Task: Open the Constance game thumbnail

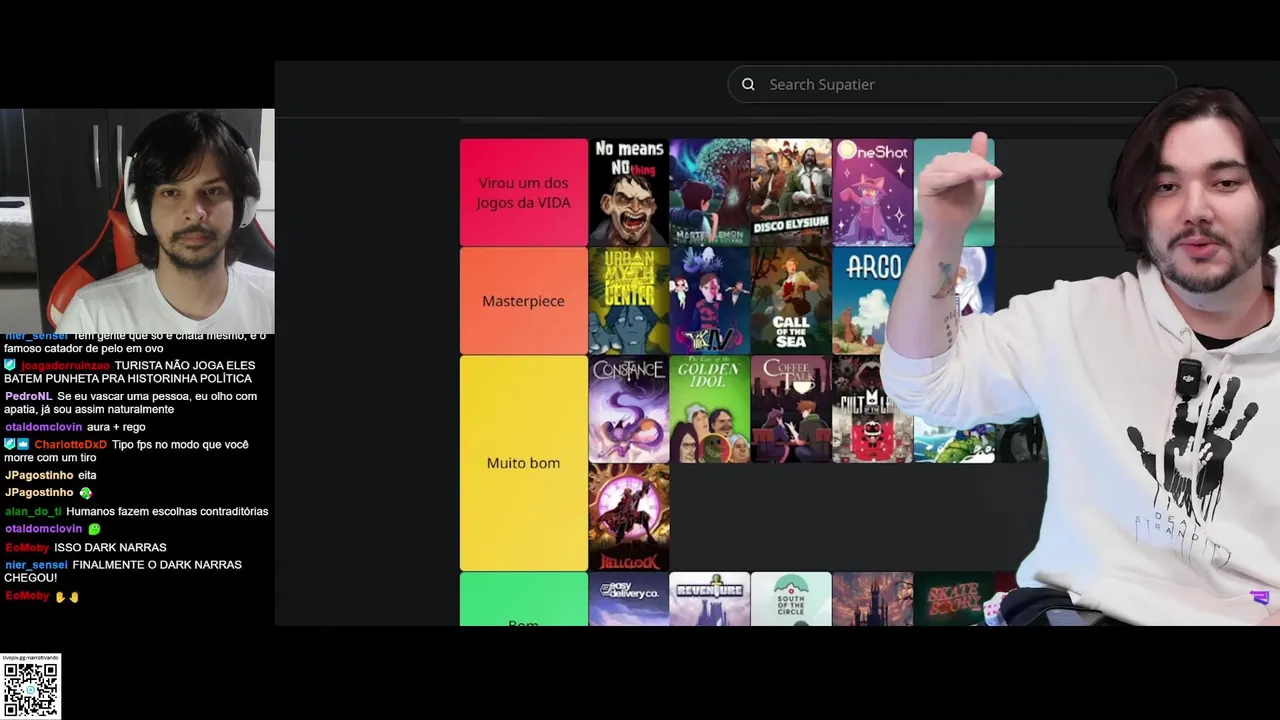Action: click(x=629, y=409)
